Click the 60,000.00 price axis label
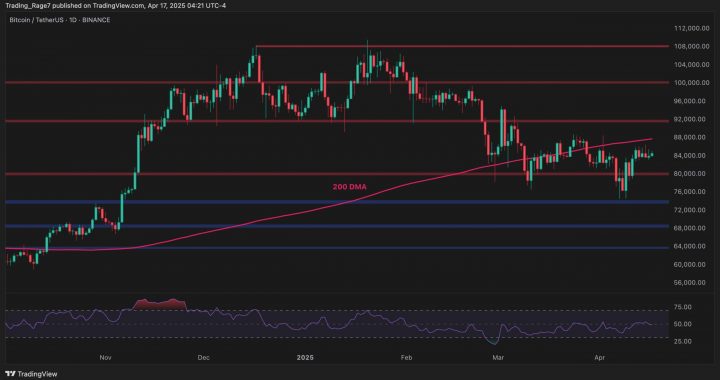 tap(691, 264)
